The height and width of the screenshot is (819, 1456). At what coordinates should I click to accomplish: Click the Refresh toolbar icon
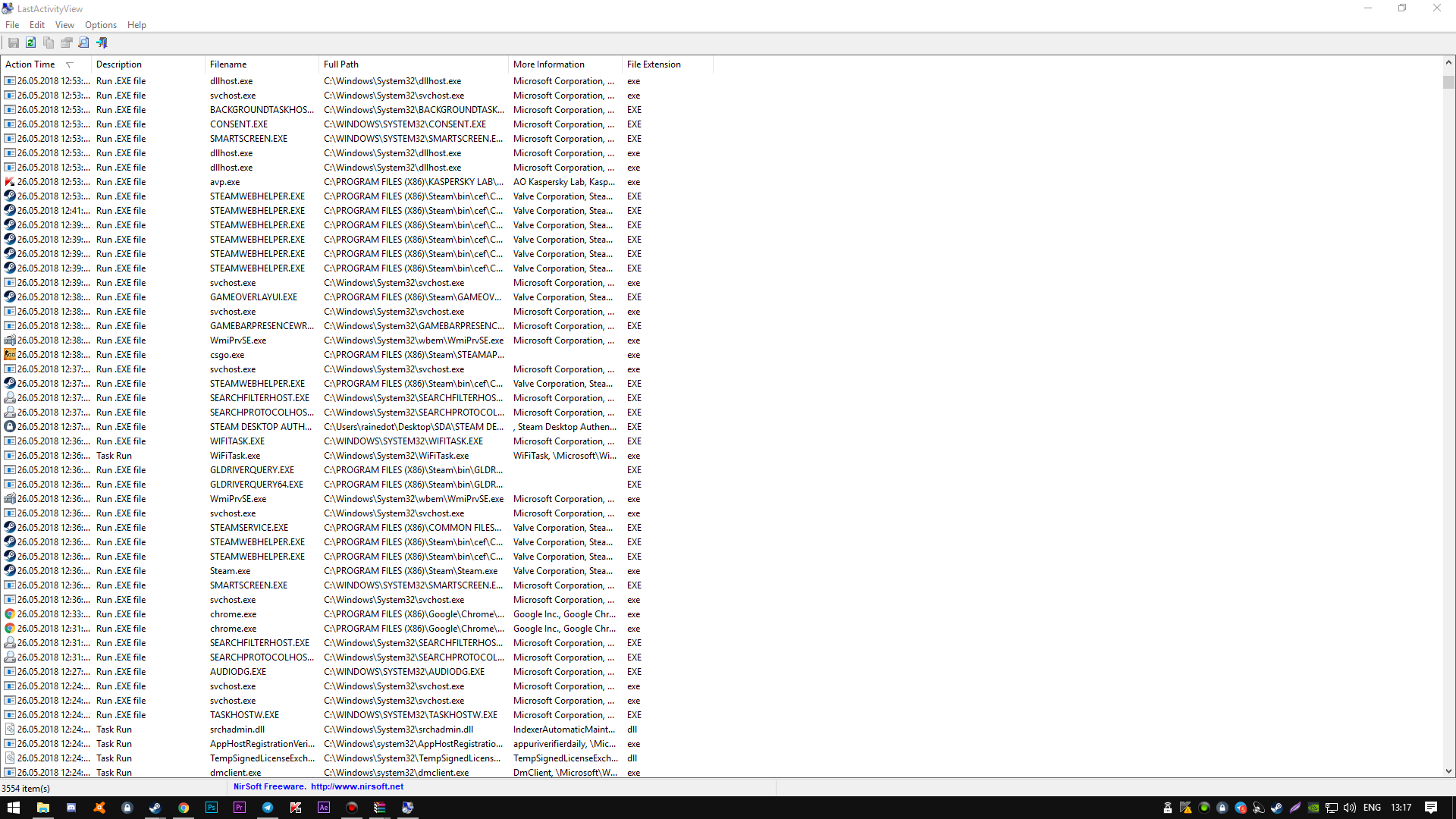tap(31, 43)
